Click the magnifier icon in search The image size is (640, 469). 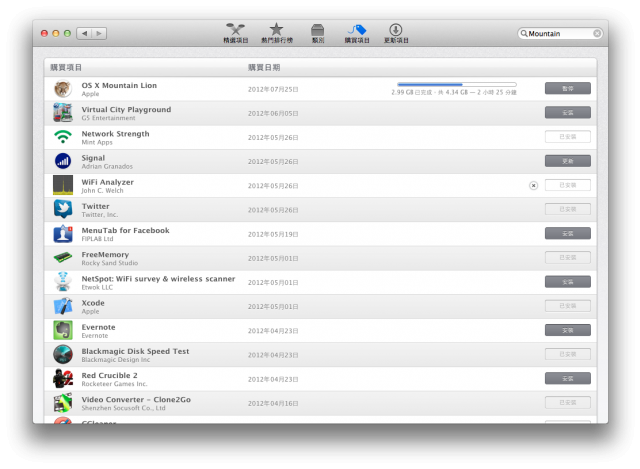[524, 33]
